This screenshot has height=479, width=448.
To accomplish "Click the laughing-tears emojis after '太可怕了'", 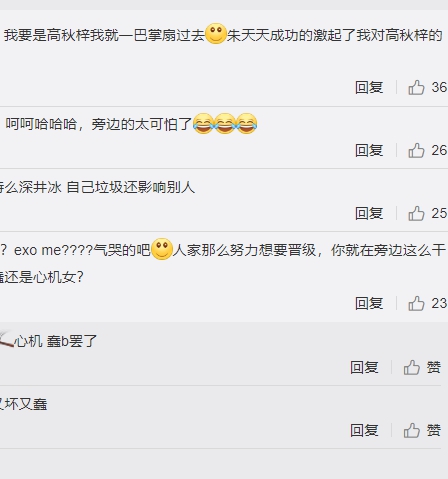I will (x=225, y=124).
